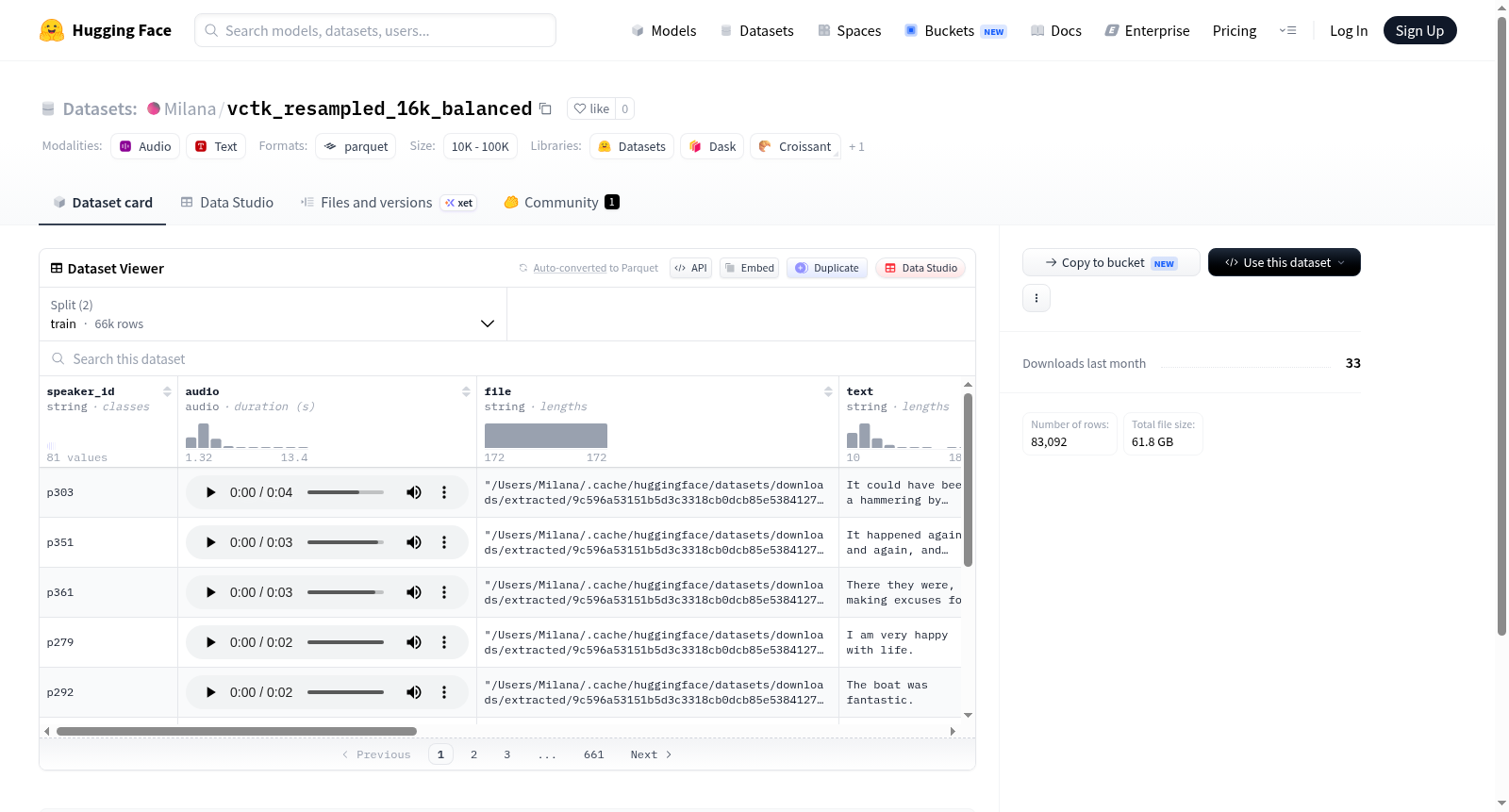Open the Enterprise page
1509x812 pixels.
pos(1147,30)
